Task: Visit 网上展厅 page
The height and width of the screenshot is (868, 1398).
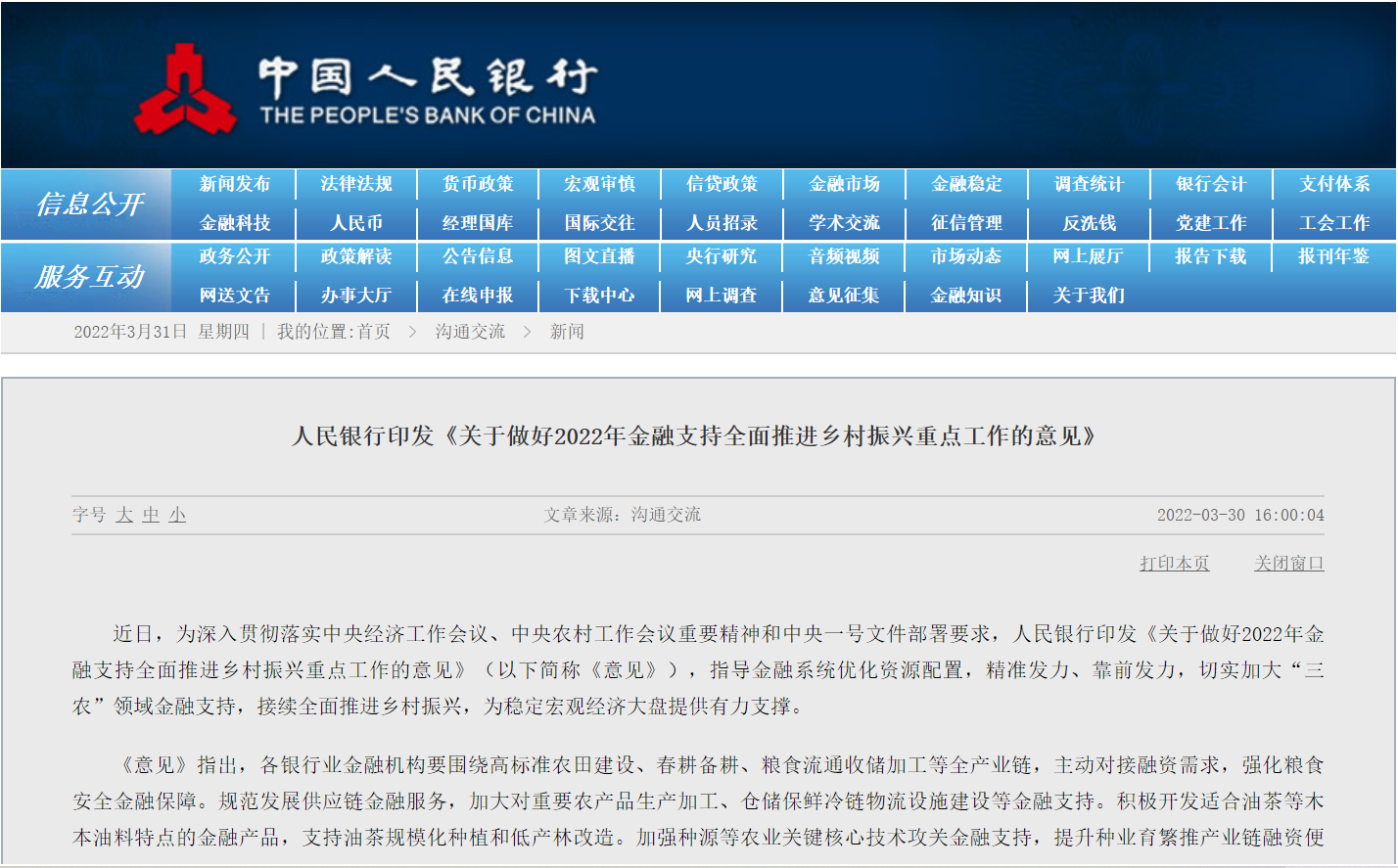Action: click(1089, 256)
